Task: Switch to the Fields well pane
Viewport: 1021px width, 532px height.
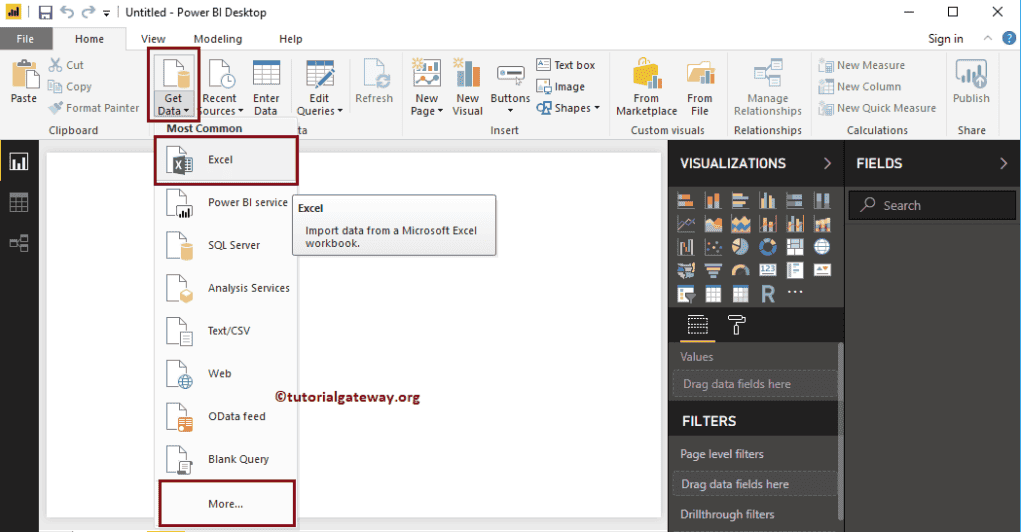Action: [x=697, y=324]
